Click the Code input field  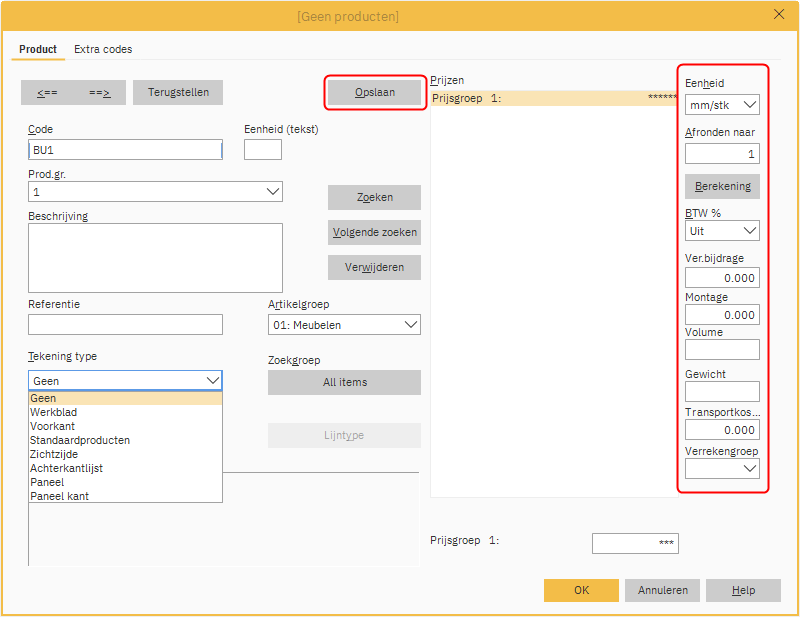(125, 150)
